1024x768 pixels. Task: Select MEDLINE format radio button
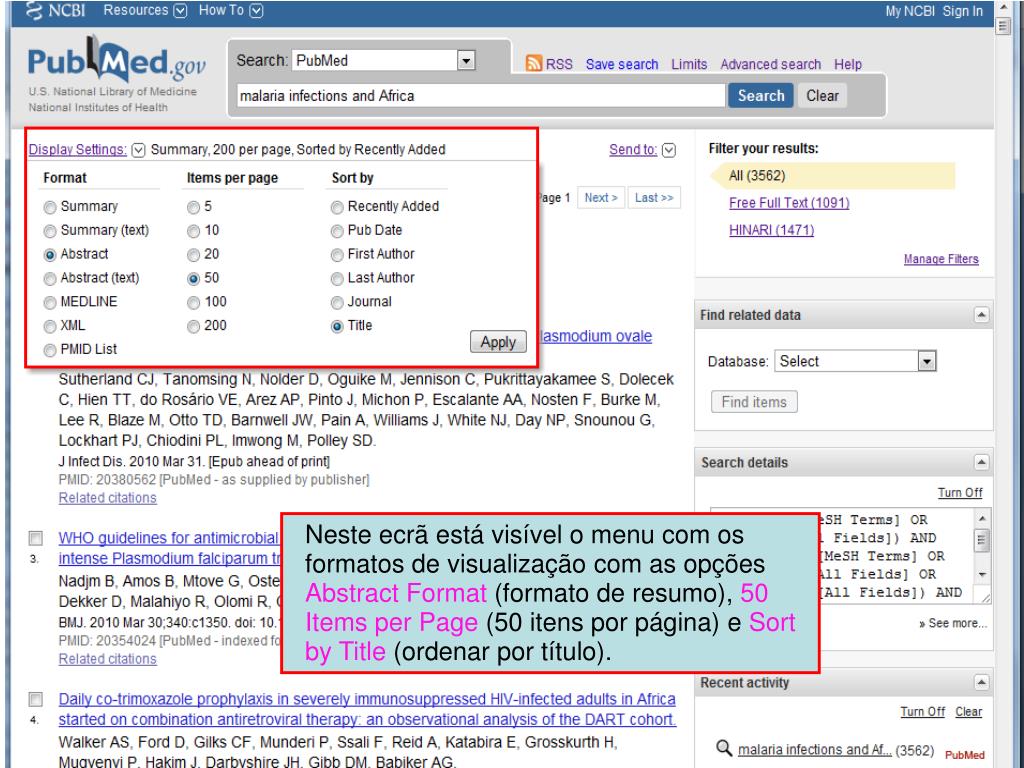coord(50,303)
